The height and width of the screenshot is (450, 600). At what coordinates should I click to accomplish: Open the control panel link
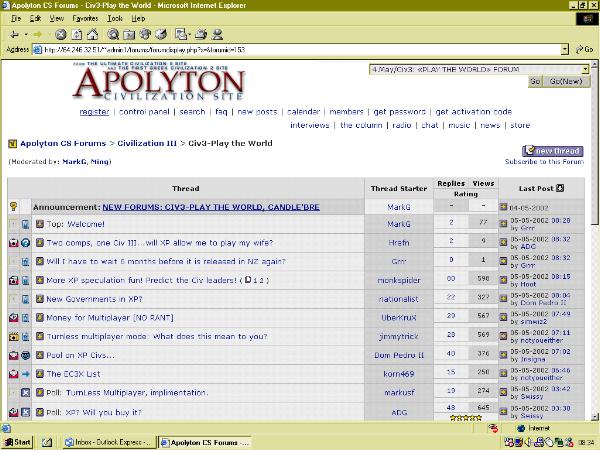coord(144,112)
